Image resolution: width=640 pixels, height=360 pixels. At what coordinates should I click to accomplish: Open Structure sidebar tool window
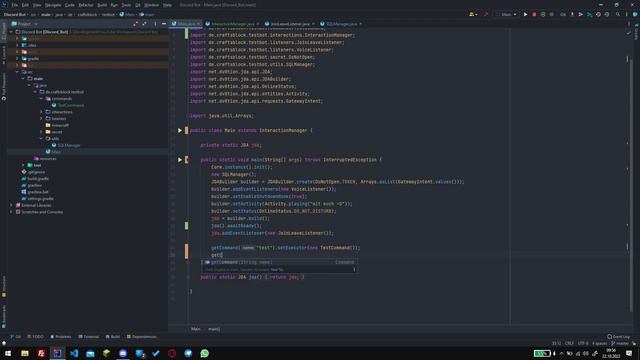pyautogui.click(x=4, y=286)
